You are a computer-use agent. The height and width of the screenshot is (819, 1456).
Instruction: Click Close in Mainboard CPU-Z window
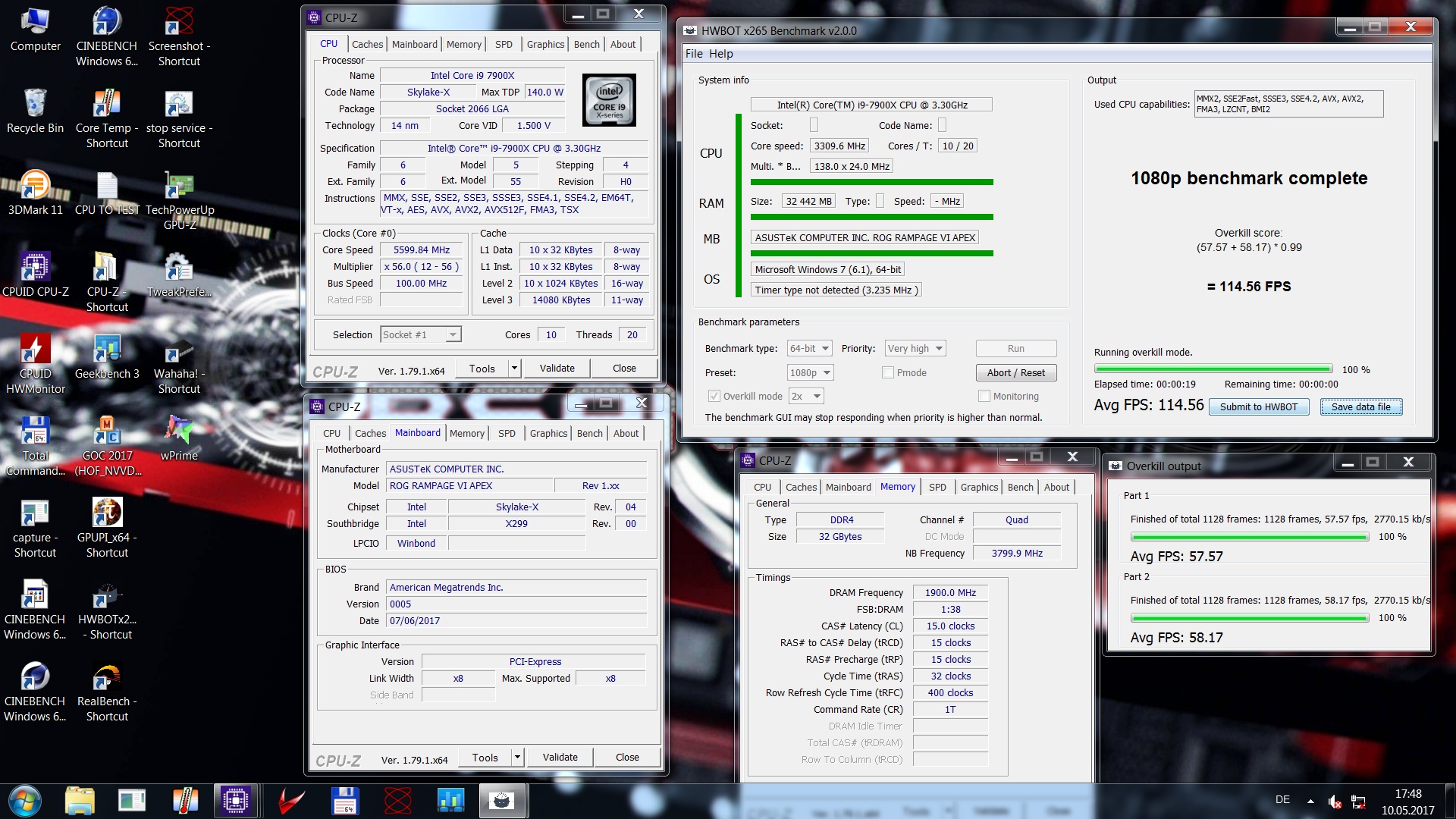pos(627,757)
